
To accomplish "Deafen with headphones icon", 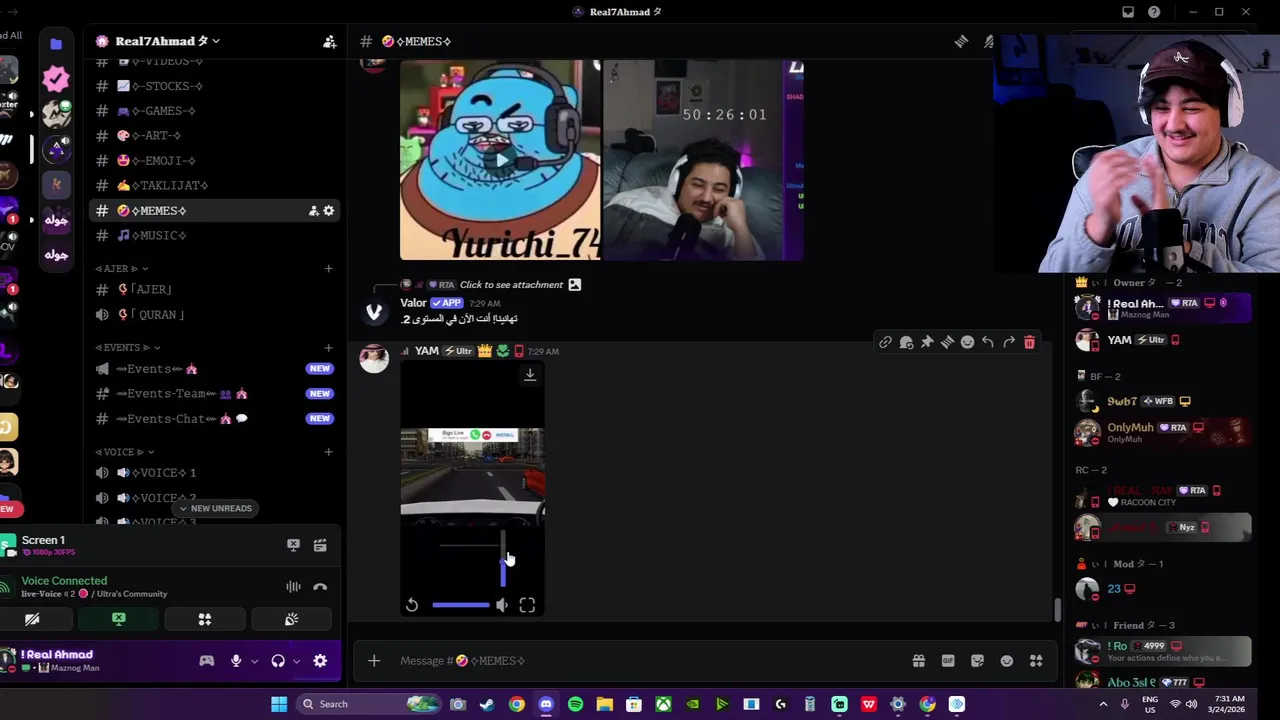I will (x=278, y=660).
